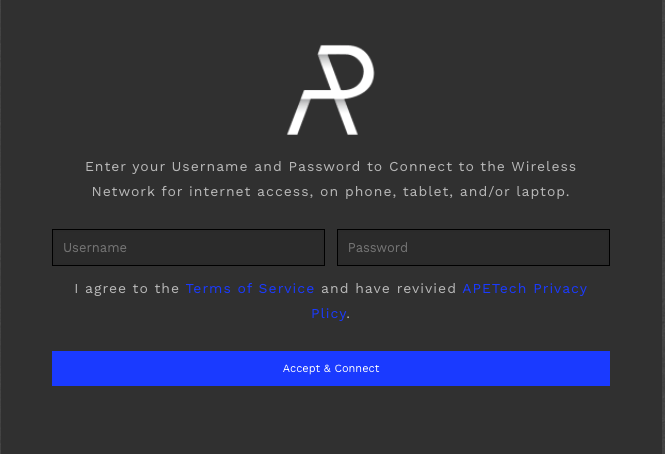Select the Password entry box
665x454 pixels.
pyautogui.click(x=473, y=247)
